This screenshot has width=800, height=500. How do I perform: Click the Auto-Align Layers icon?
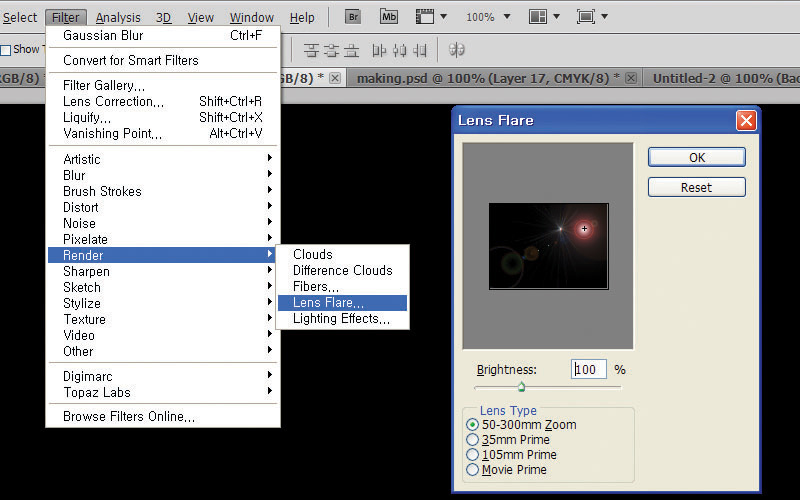pos(456,50)
